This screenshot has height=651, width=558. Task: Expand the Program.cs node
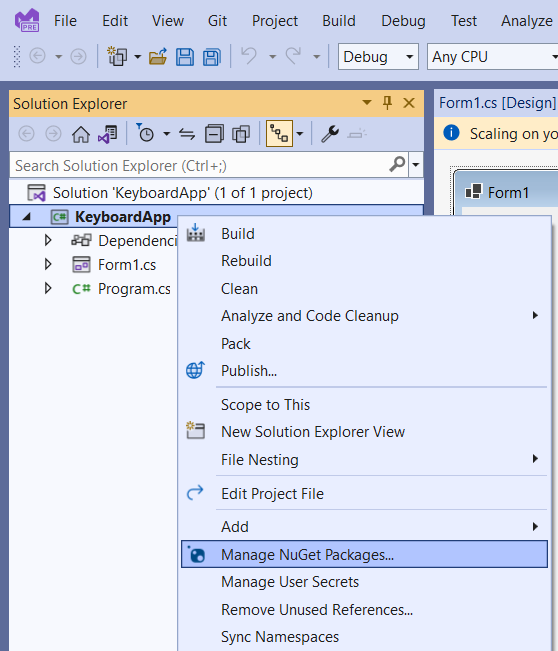[48, 288]
